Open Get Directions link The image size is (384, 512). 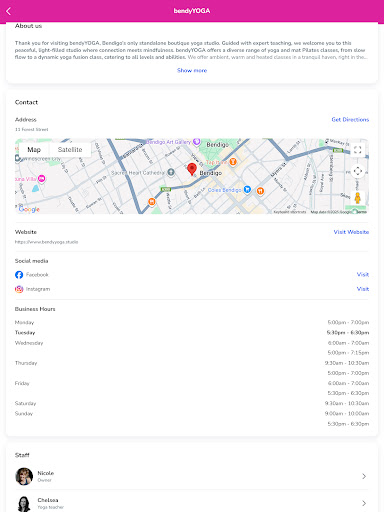point(350,119)
